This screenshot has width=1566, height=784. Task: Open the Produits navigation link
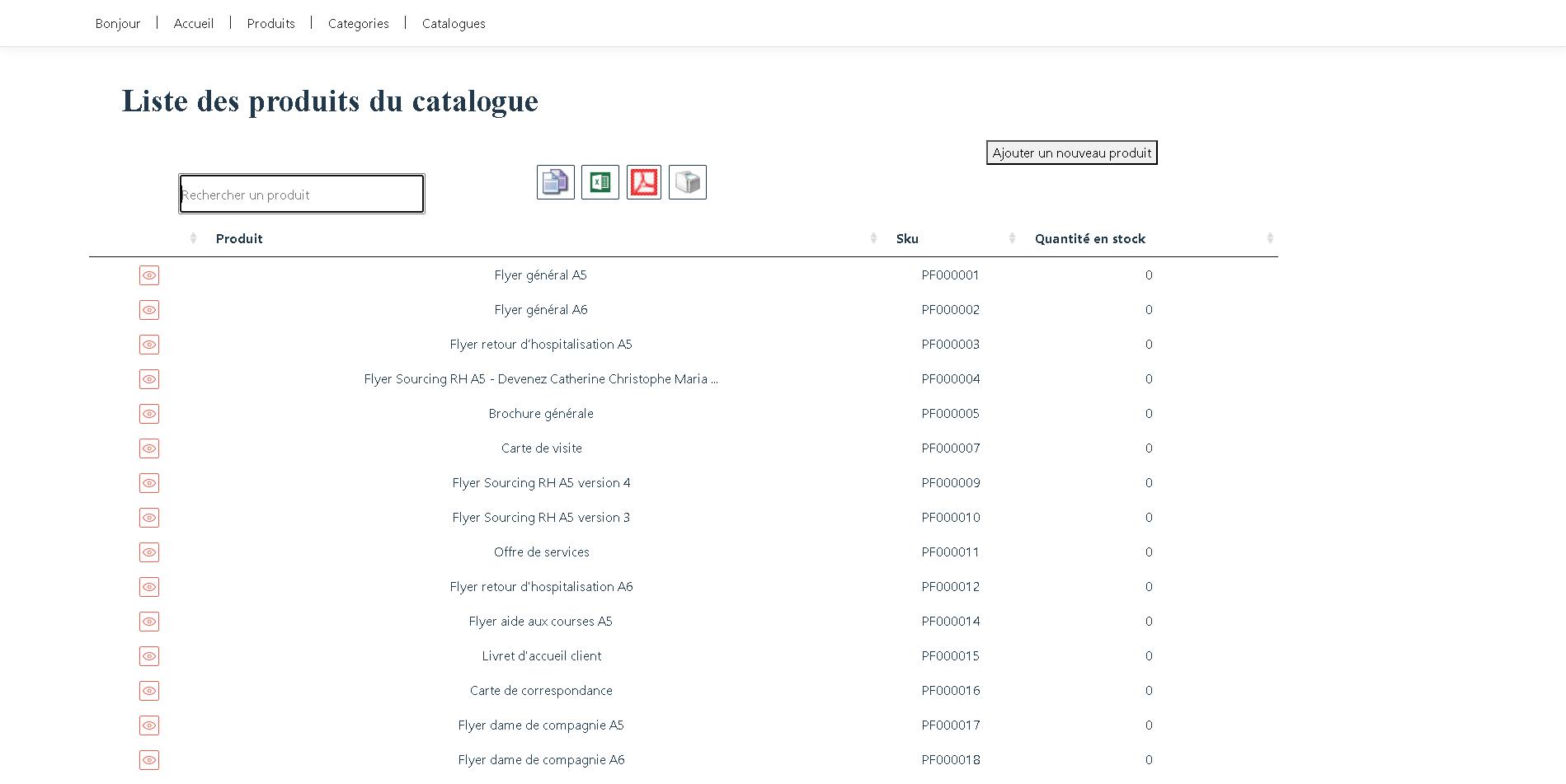point(270,24)
